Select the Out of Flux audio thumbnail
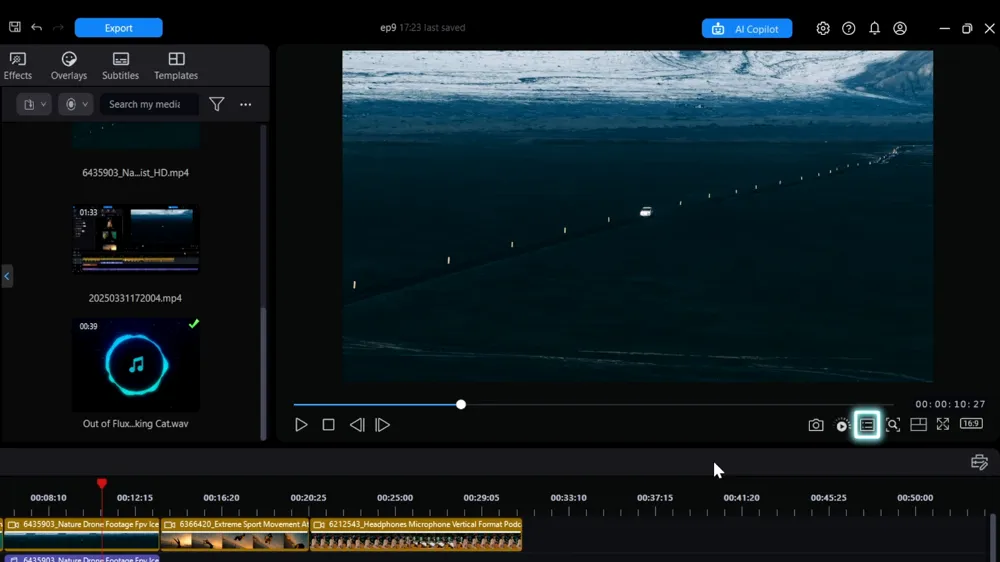The width and height of the screenshot is (1000, 562). click(x=136, y=365)
